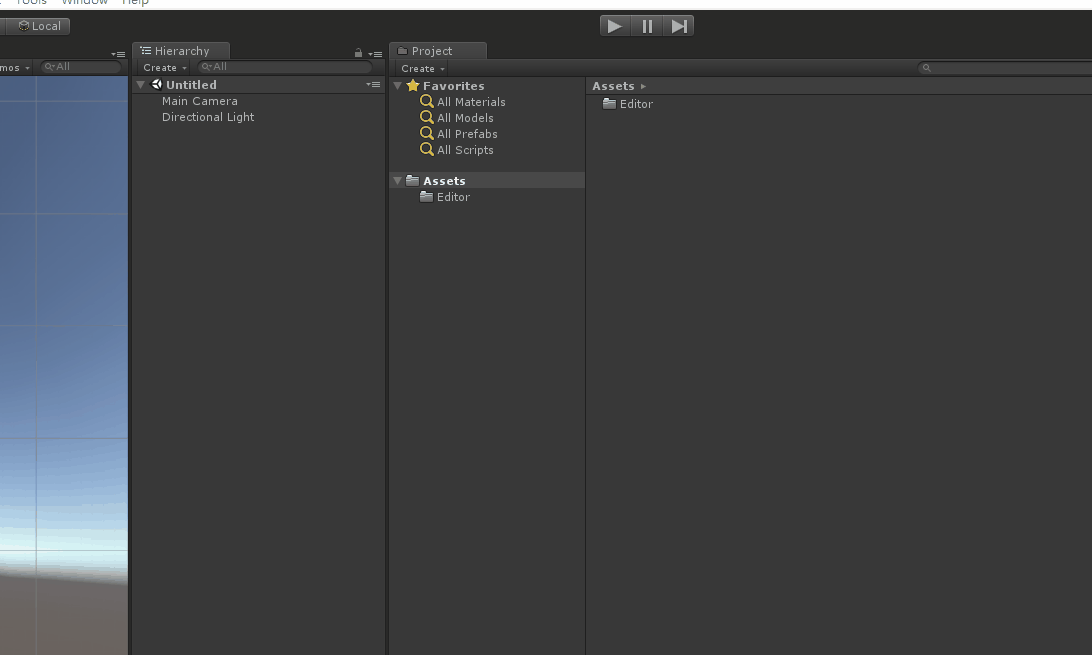The image size is (1092, 655).
Task: Toggle the Hierarchy panel lock icon
Action: (x=358, y=53)
